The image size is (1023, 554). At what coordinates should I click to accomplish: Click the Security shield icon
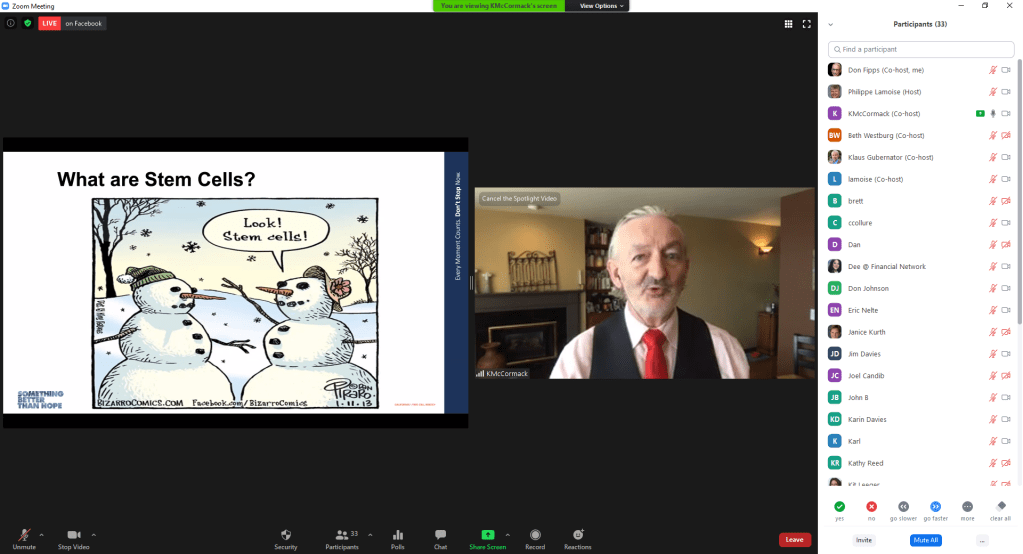[x=285, y=535]
